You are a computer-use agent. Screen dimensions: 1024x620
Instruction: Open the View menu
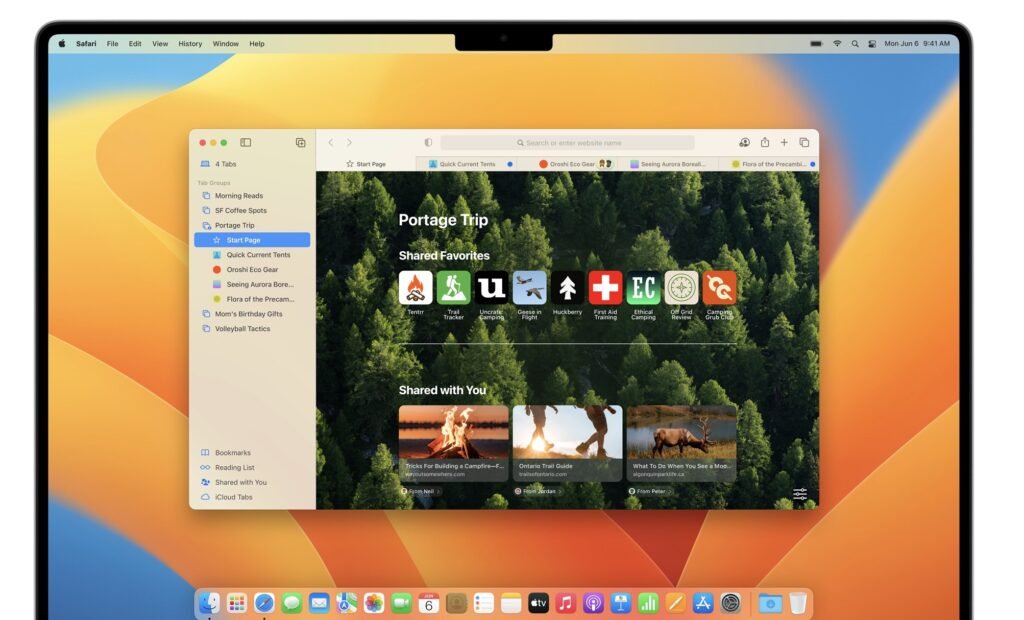tap(160, 44)
